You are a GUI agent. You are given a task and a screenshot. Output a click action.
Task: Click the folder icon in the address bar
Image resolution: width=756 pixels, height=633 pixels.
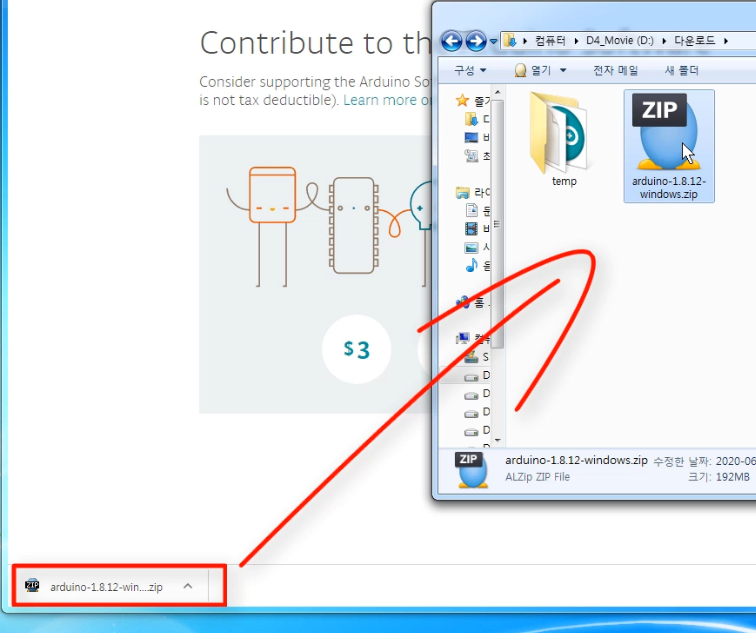510,40
